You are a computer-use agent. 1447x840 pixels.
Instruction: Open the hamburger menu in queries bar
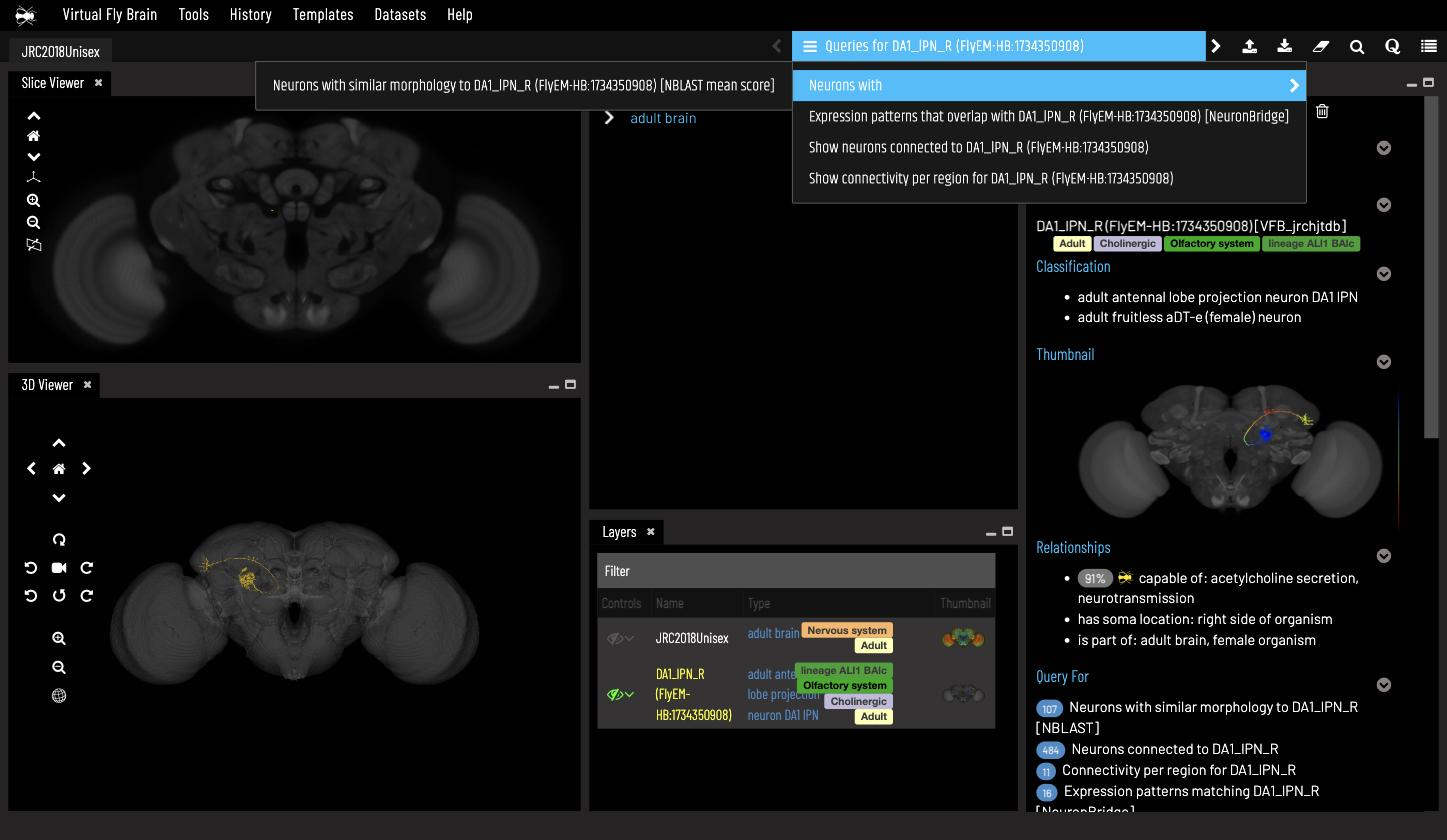coord(810,46)
